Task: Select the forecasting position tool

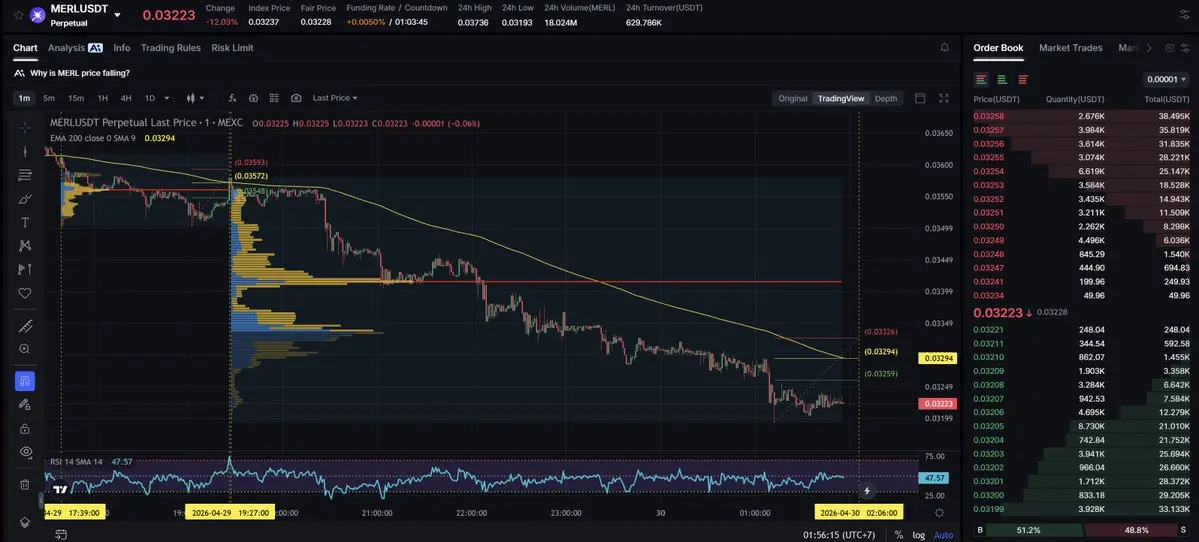Action: click(24, 269)
